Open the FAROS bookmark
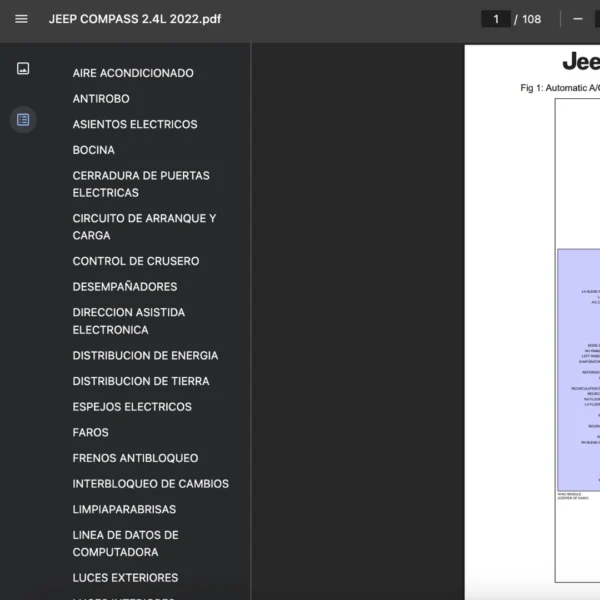The image size is (600, 600). (91, 432)
